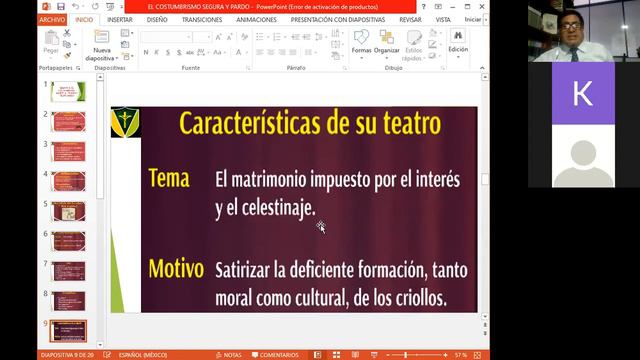This screenshot has width=640, height=360.
Task: Open the ARCHIVO tab
Action: (x=52, y=19)
